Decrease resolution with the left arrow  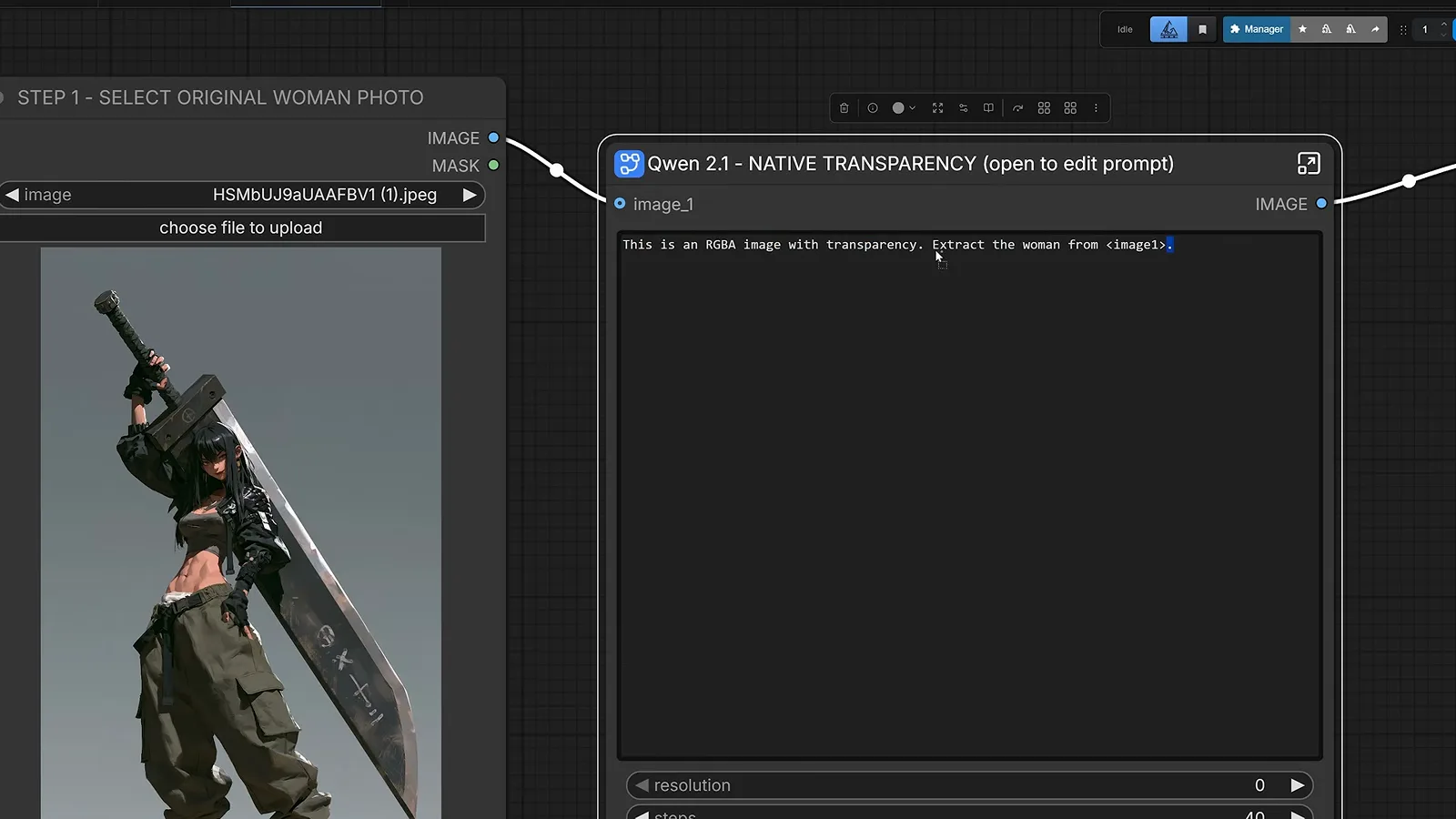(x=642, y=785)
